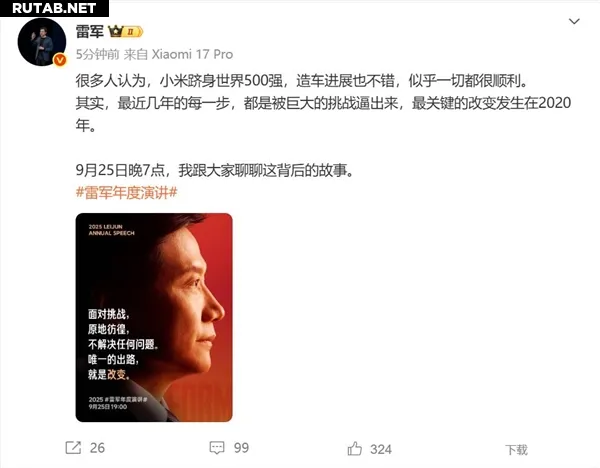Like the post with thumbs-up icon
600x468 pixels.
354,448
